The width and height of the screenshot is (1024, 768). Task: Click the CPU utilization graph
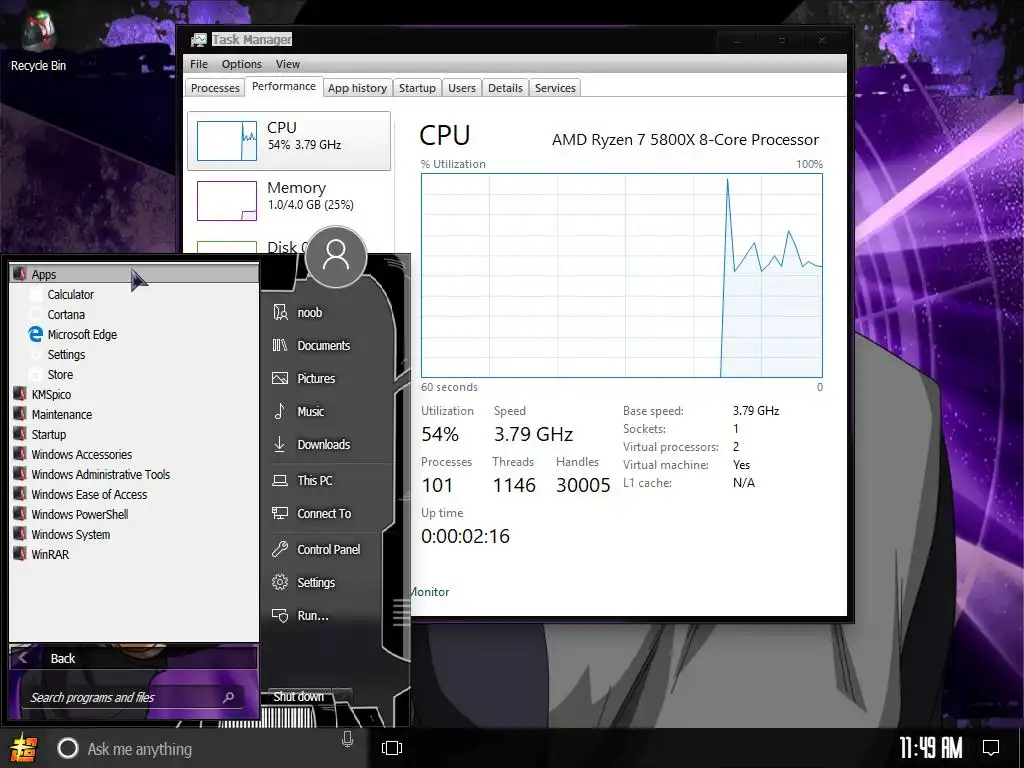[622, 275]
